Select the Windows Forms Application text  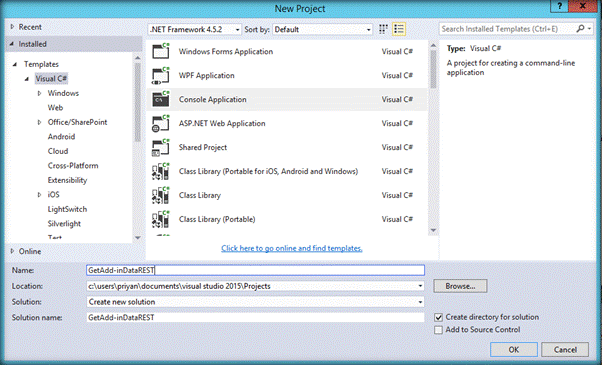point(226,52)
